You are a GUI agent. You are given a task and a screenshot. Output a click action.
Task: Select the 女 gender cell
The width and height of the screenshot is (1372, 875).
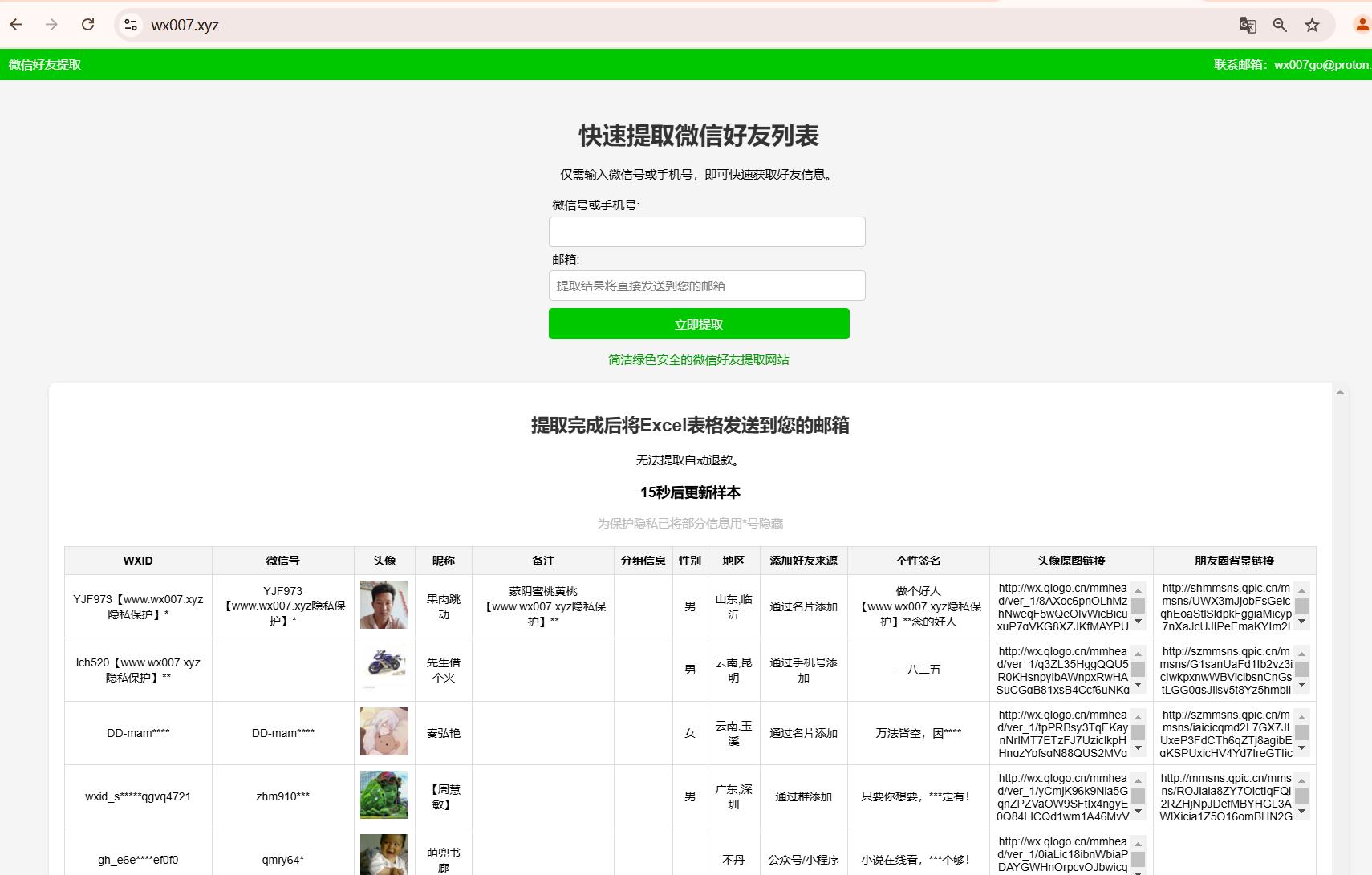click(x=690, y=733)
